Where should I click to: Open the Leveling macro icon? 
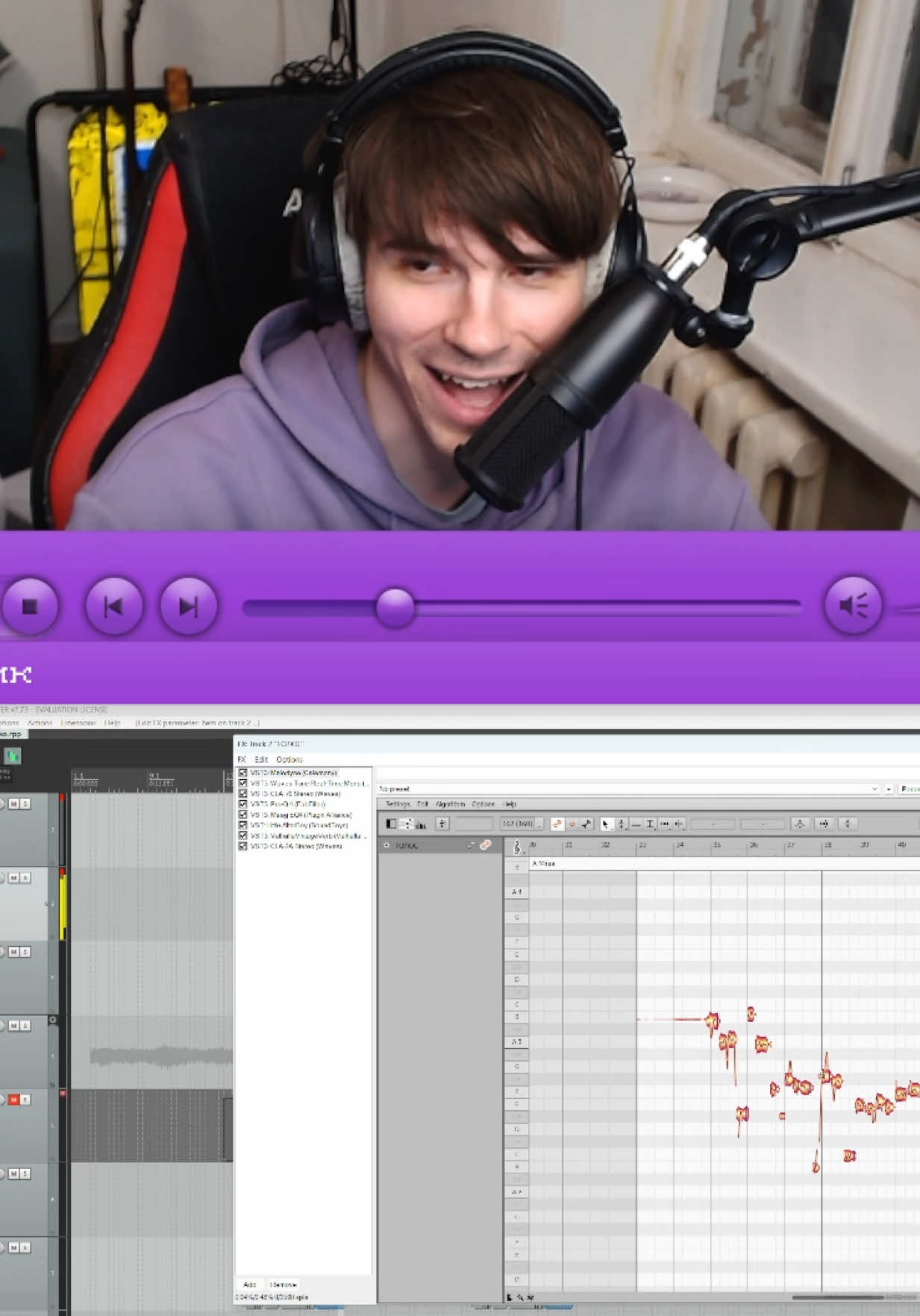coord(848,824)
